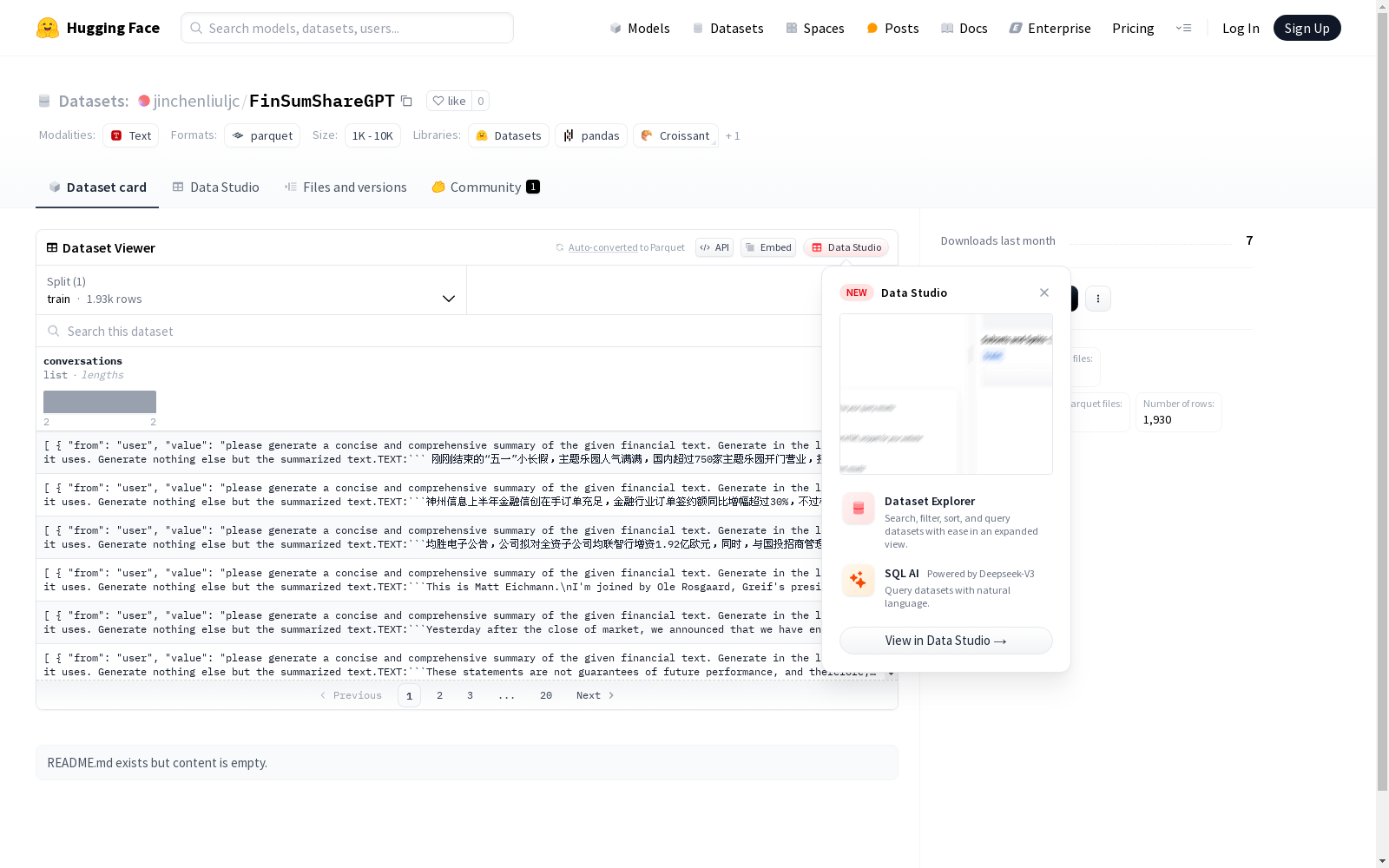
Task: Focus the search models, datasets, users field
Action: click(347, 28)
